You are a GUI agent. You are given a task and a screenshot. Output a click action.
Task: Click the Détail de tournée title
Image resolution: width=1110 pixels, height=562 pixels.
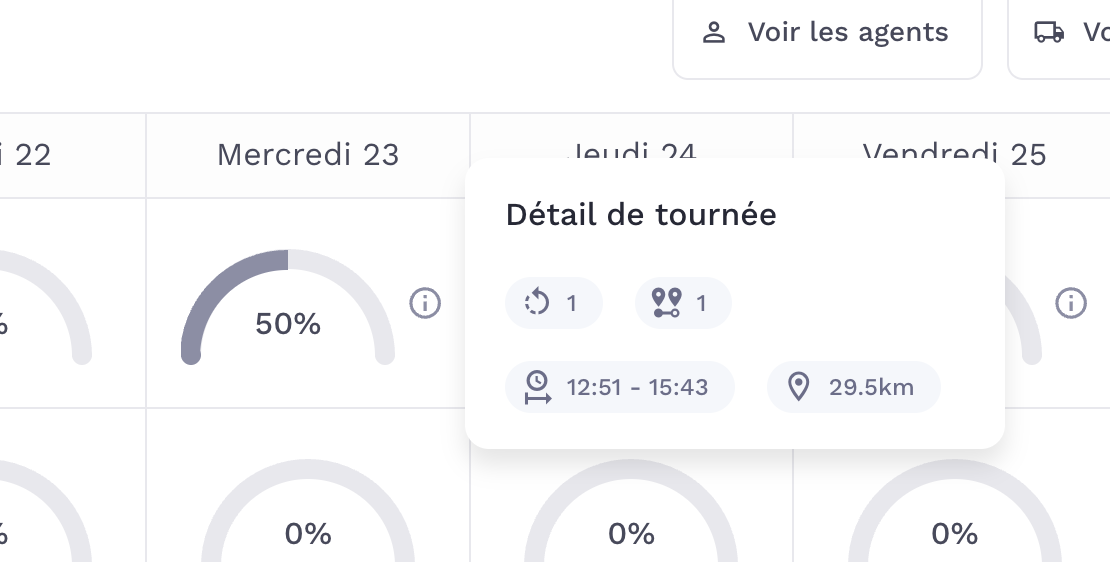(x=641, y=215)
